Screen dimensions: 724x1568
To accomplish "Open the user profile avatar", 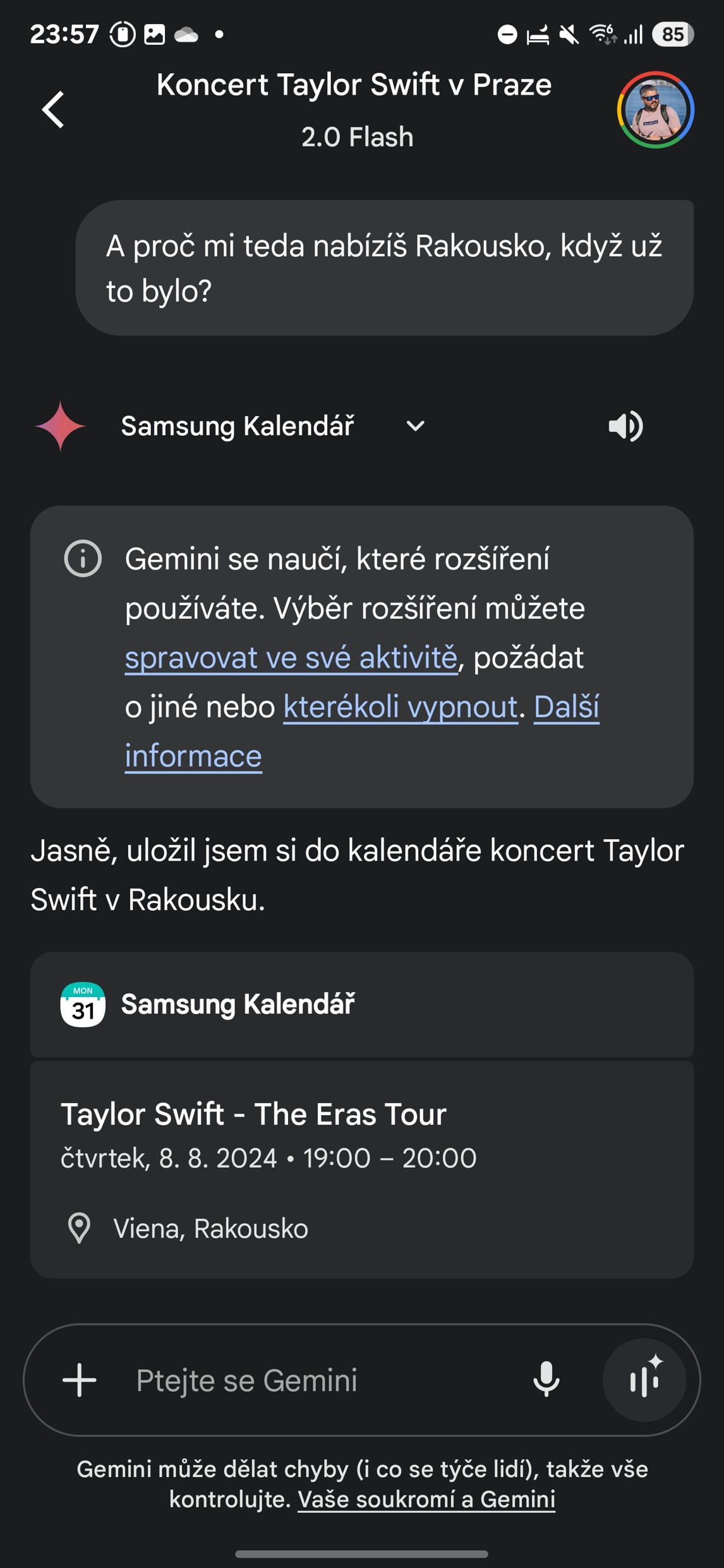I will [x=655, y=110].
